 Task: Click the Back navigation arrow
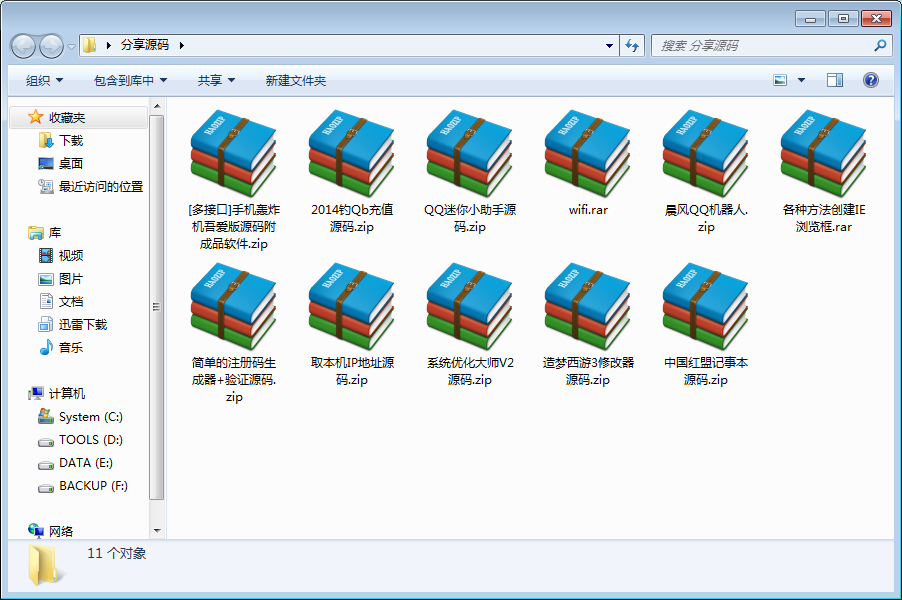tap(24, 46)
